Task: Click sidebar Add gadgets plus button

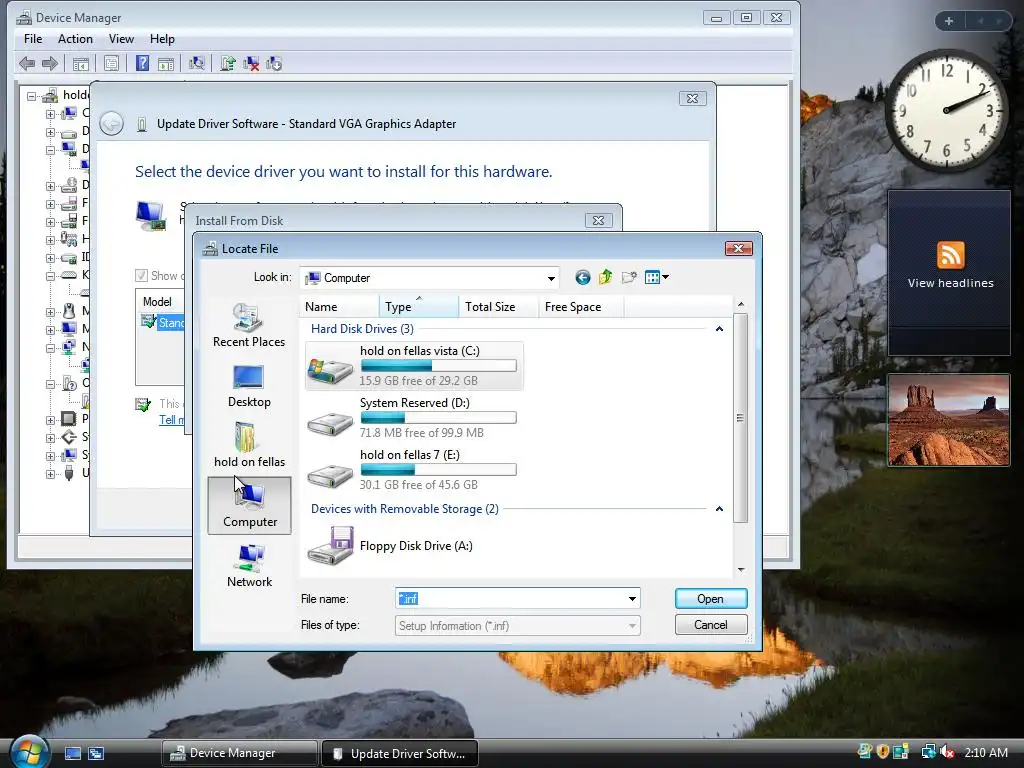Action: click(x=949, y=21)
